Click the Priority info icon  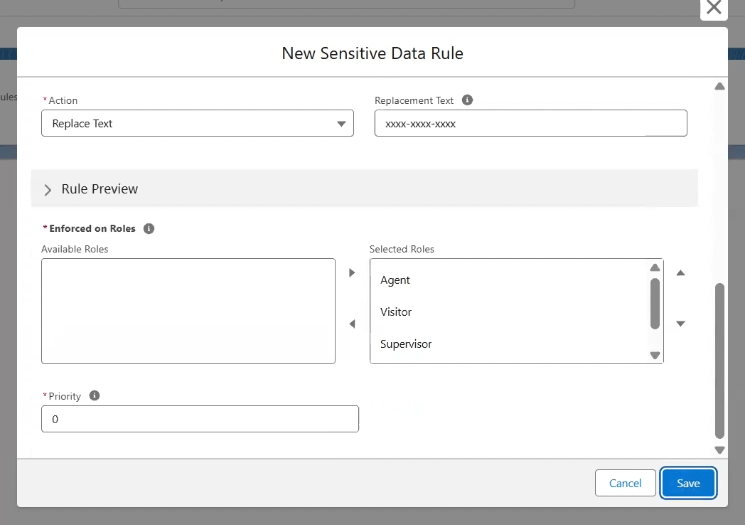pos(95,396)
